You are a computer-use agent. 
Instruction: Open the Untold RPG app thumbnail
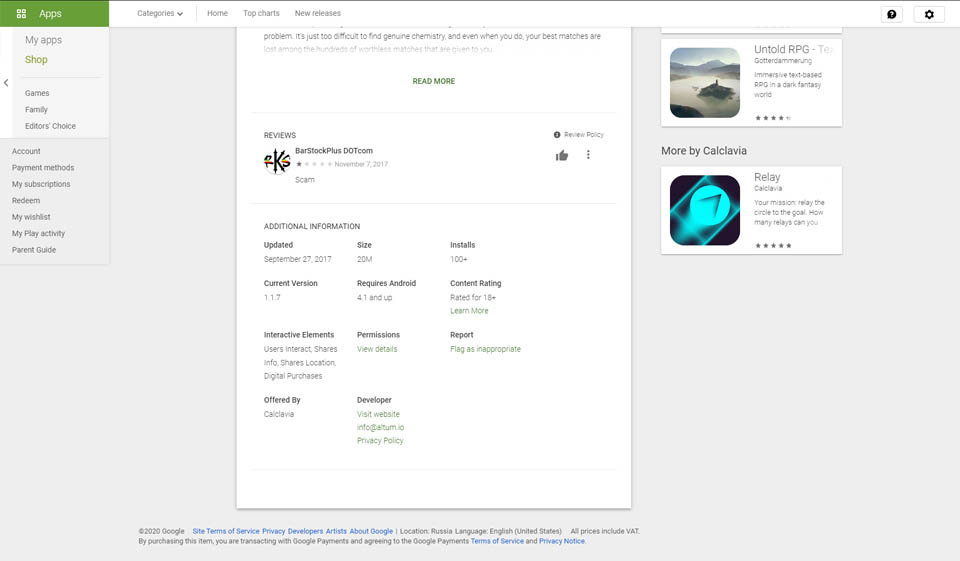pos(704,83)
